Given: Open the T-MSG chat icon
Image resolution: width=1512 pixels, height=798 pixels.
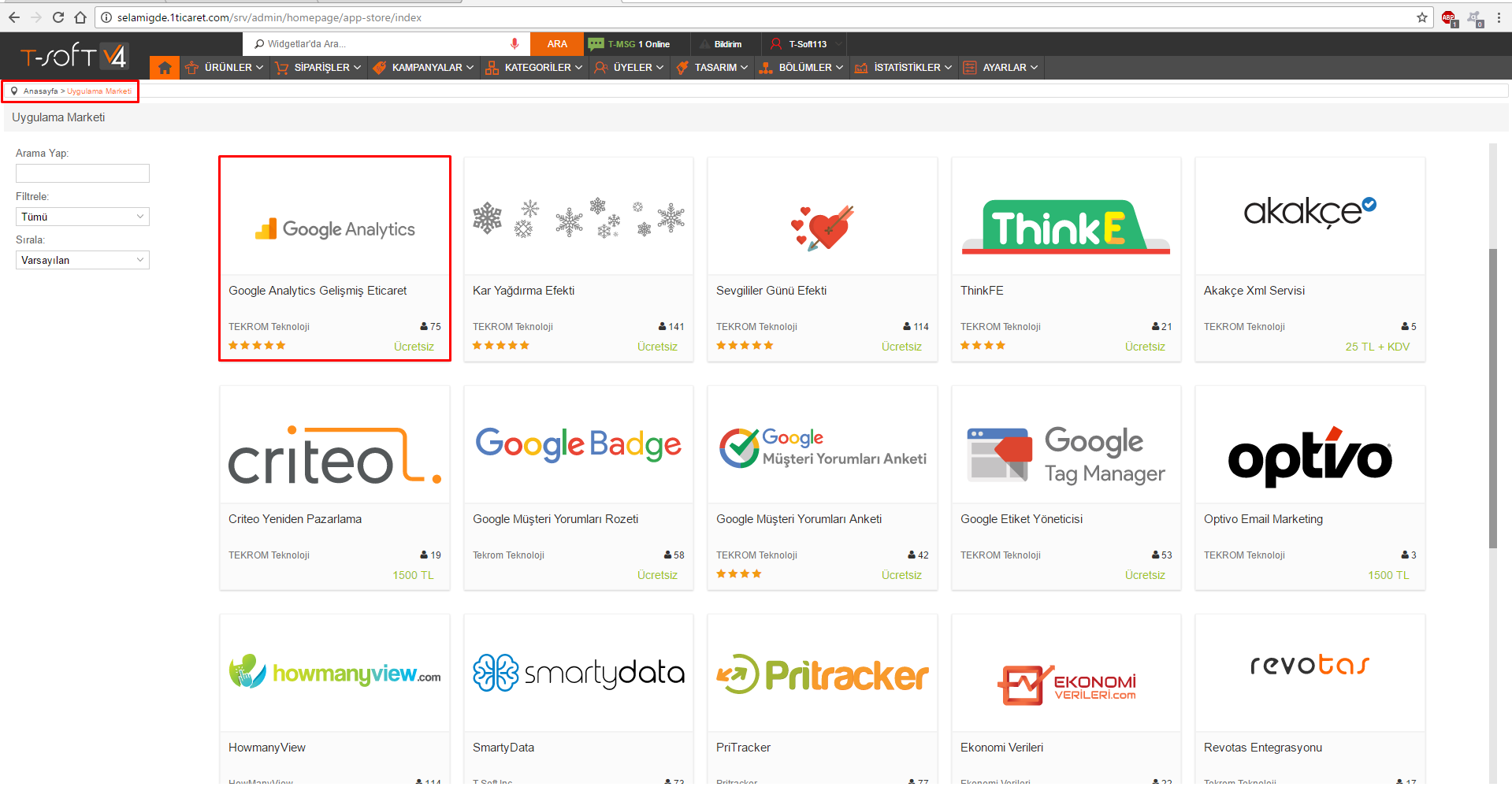Looking at the screenshot, I should (596, 44).
